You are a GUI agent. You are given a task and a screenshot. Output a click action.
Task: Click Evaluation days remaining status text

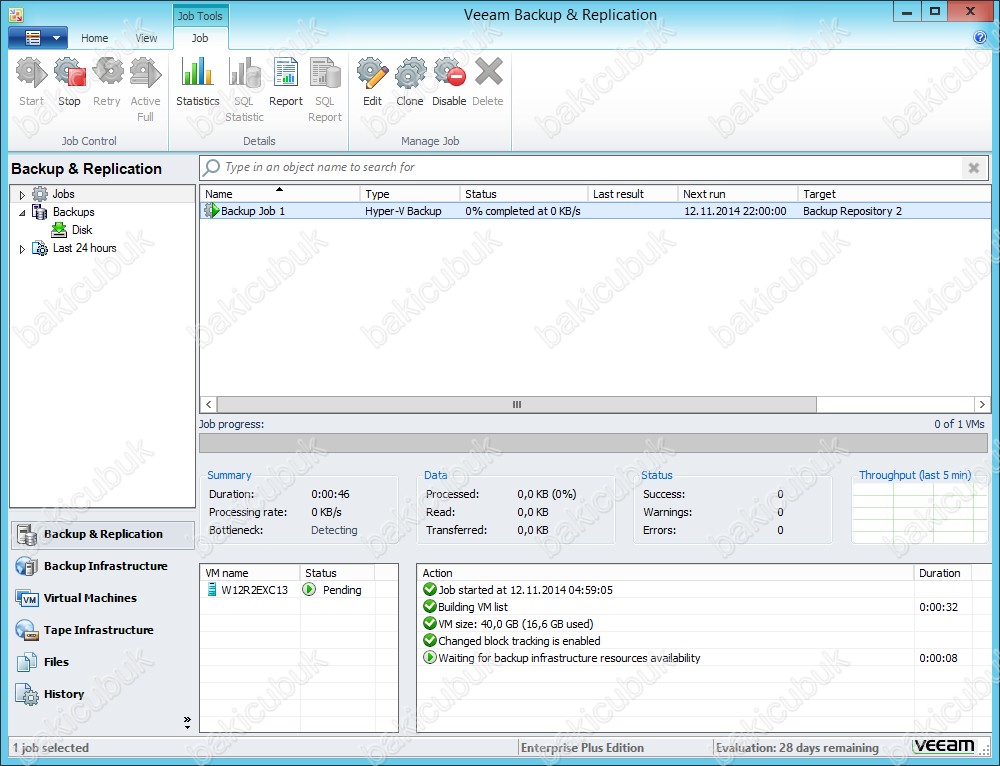(797, 748)
